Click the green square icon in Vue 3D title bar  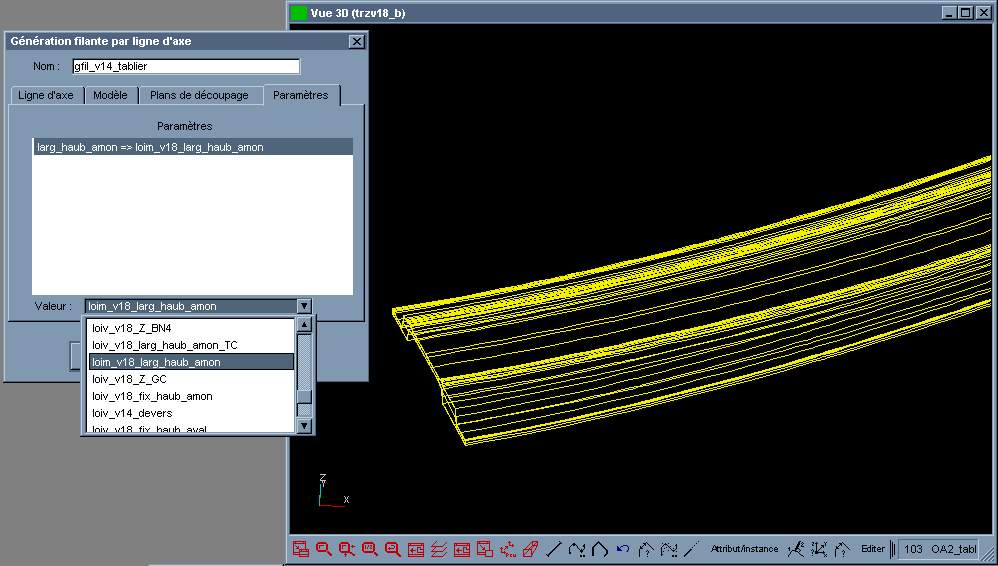[299, 13]
